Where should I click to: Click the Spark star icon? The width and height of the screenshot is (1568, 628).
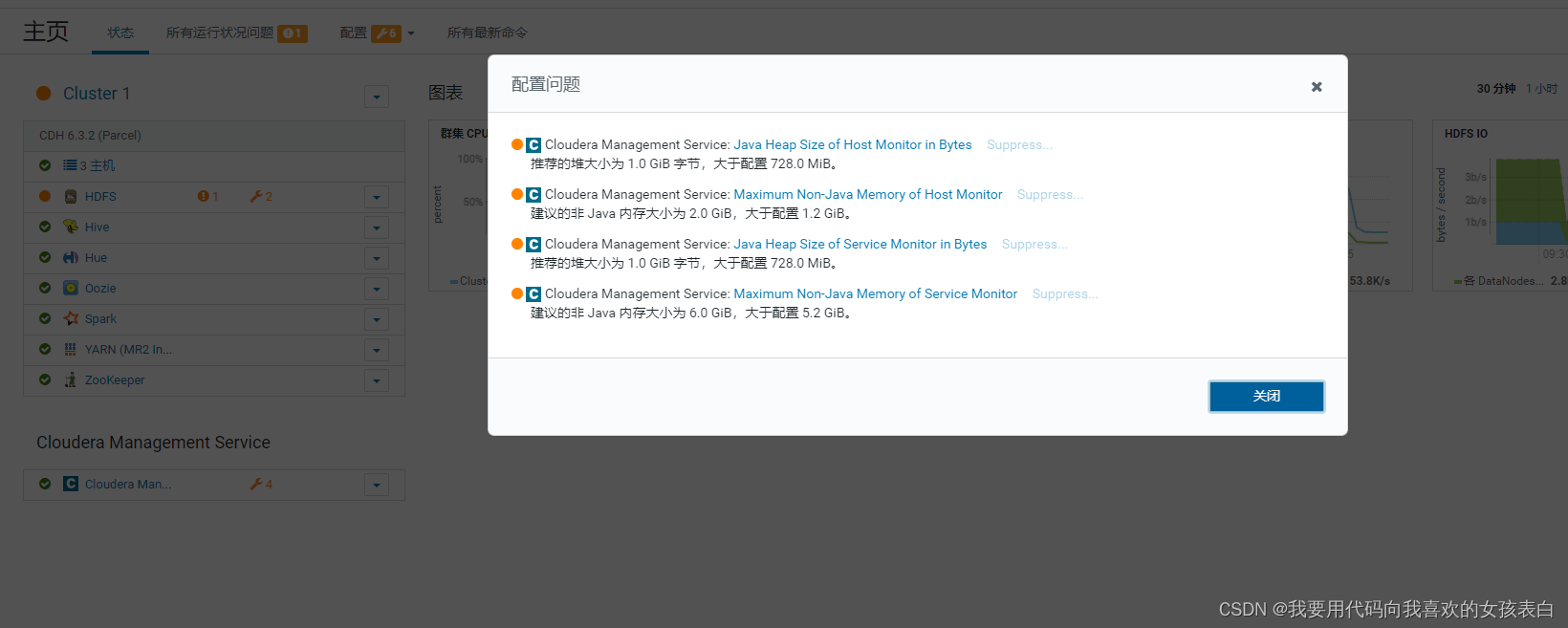point(71,318)
